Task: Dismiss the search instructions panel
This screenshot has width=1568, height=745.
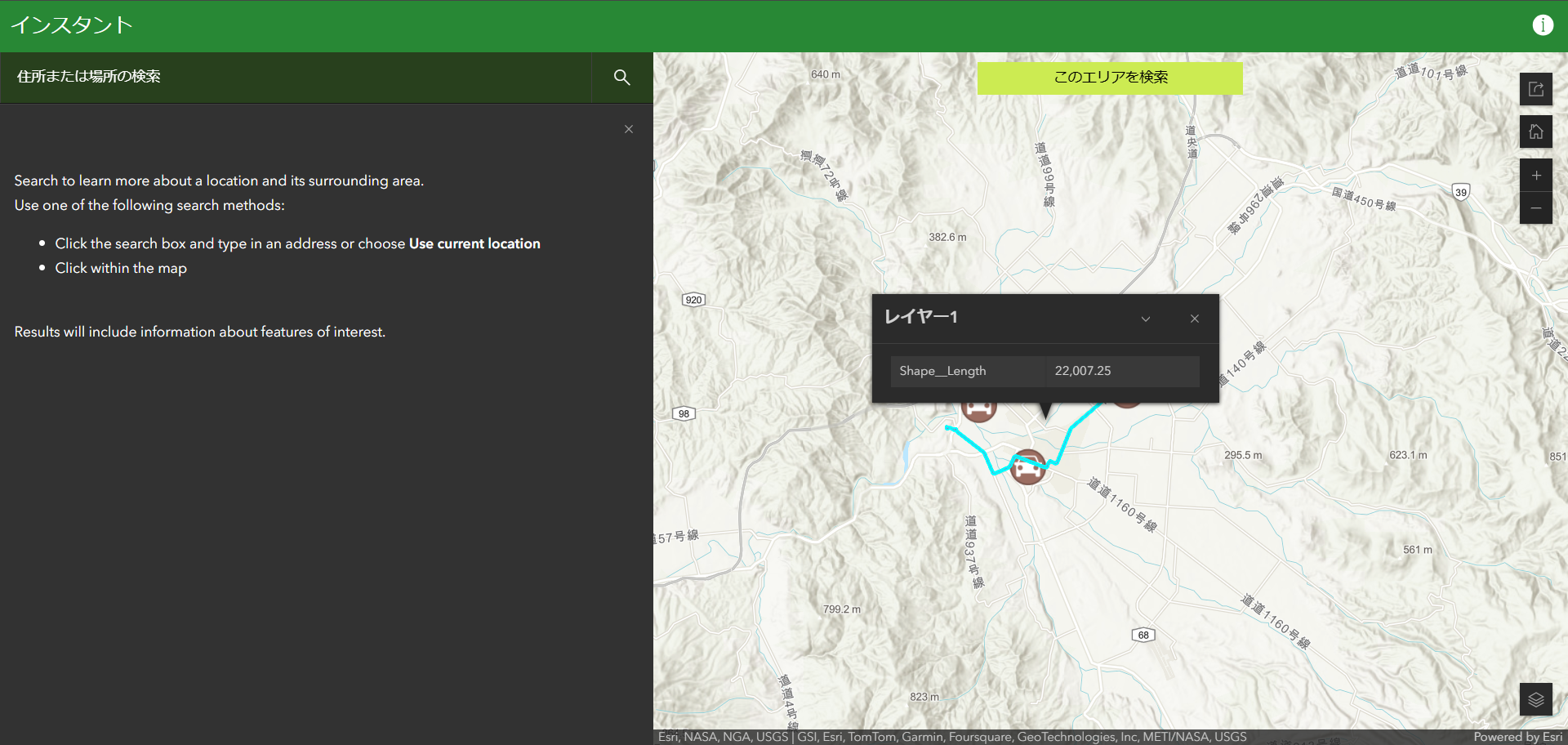Action: coord(629,129)
